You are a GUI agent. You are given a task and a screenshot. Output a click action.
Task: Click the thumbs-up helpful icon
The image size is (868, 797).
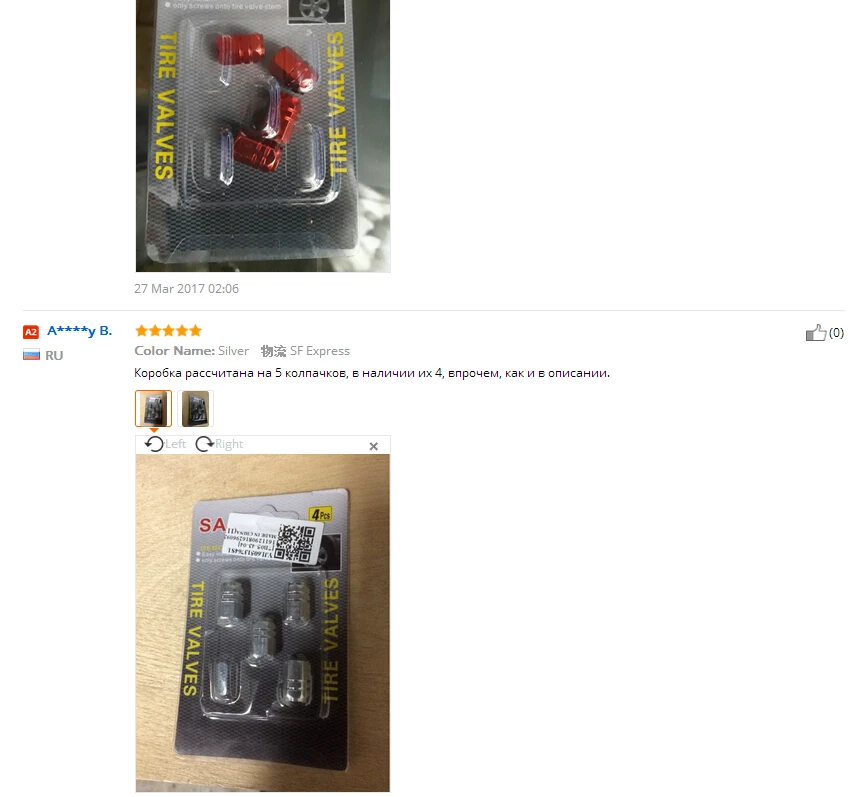click(x=816, y=333)
